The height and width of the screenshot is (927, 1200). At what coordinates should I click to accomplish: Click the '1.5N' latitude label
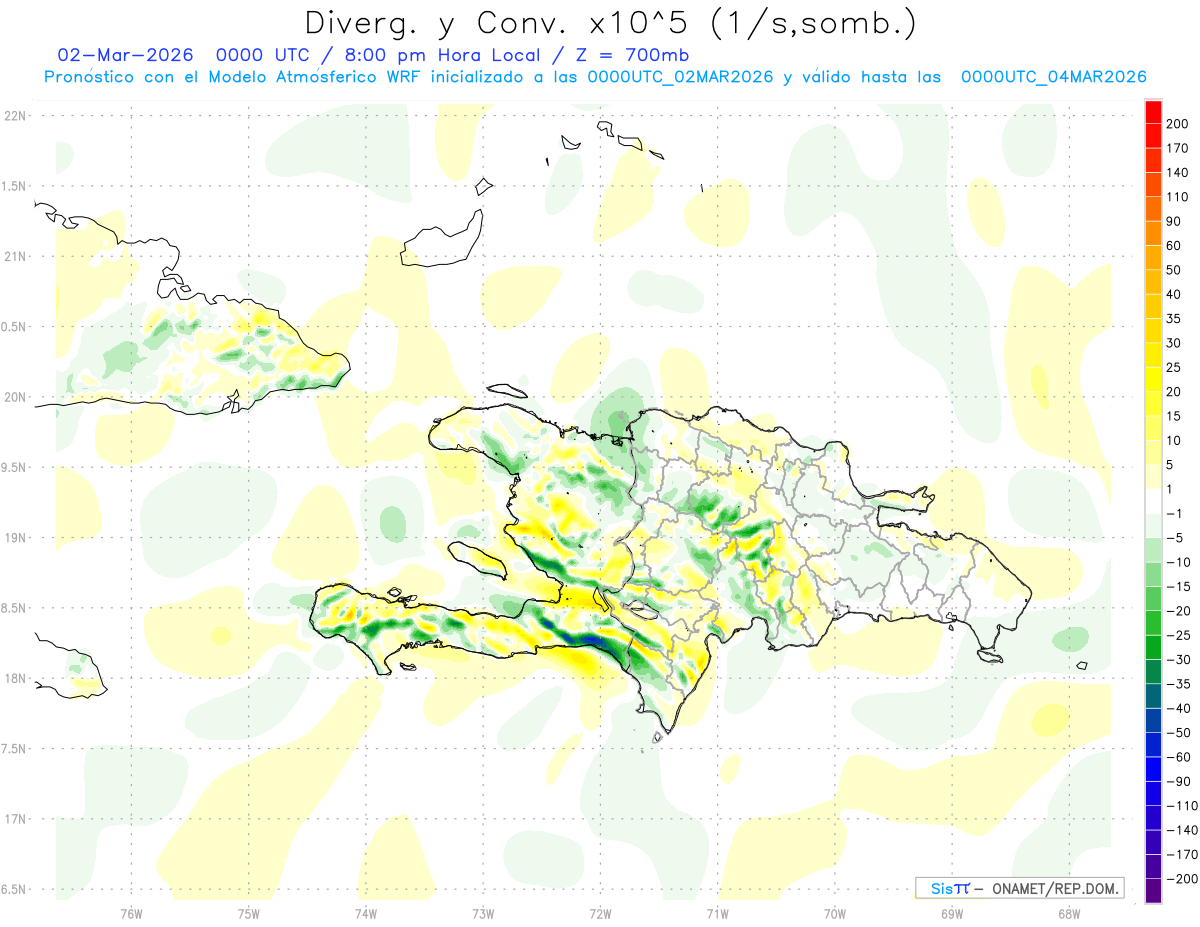[15, 186]
